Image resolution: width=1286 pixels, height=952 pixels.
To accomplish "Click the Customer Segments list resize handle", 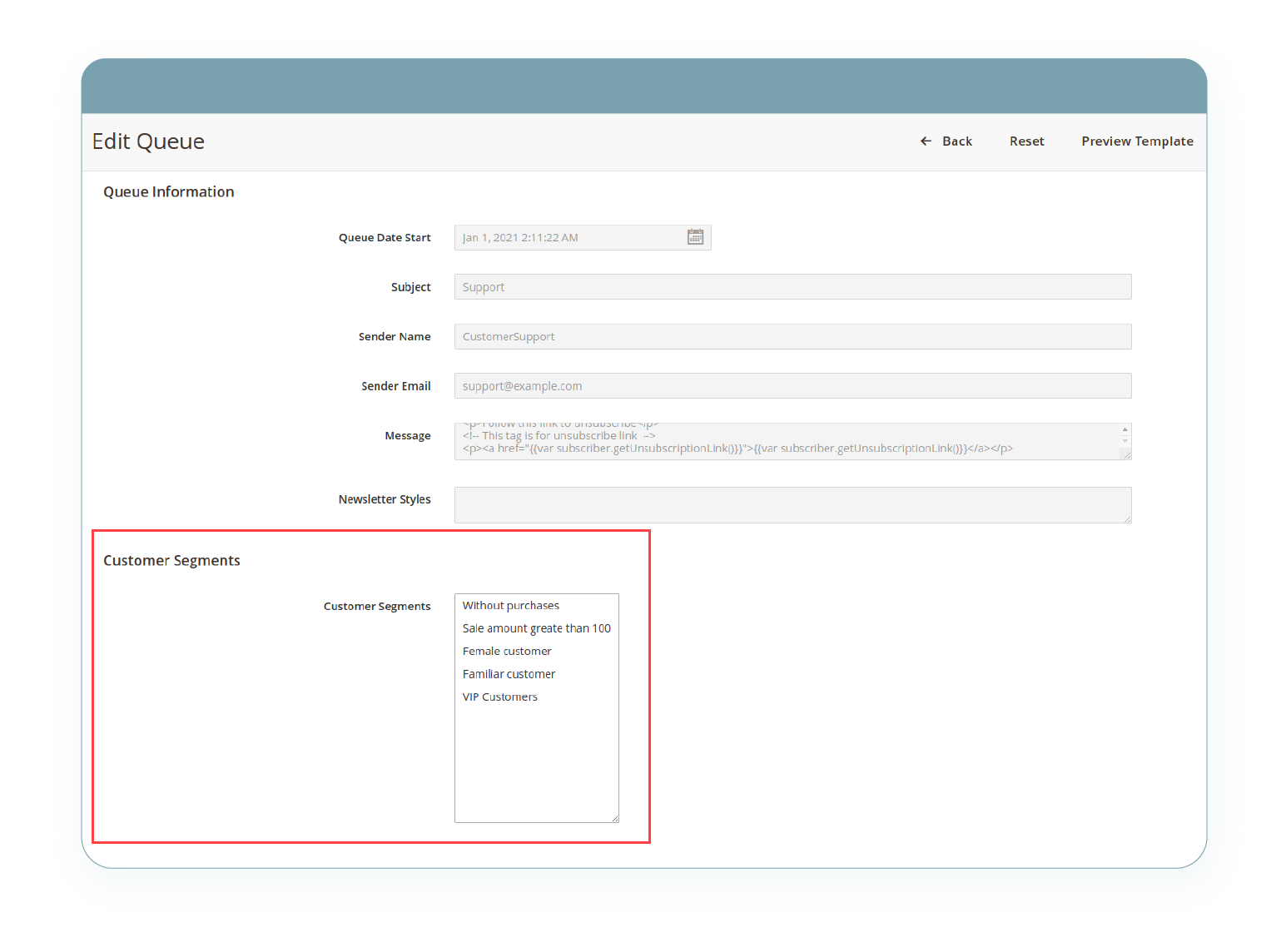I will tap(614, 818).
